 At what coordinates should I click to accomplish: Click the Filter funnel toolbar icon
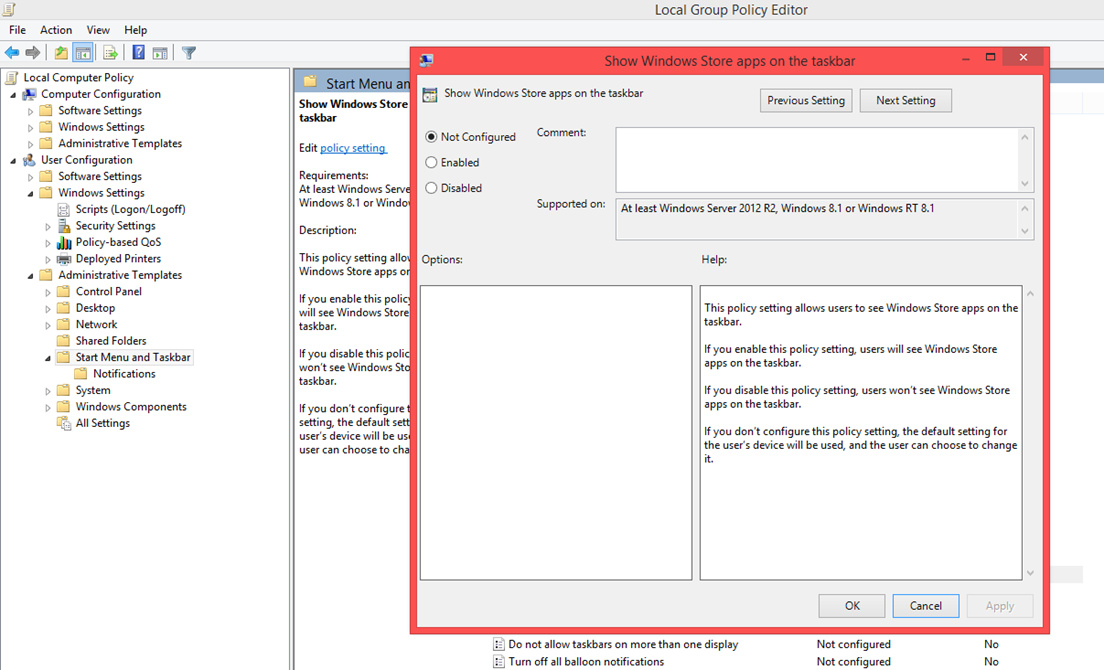click(x=189, y=53)
